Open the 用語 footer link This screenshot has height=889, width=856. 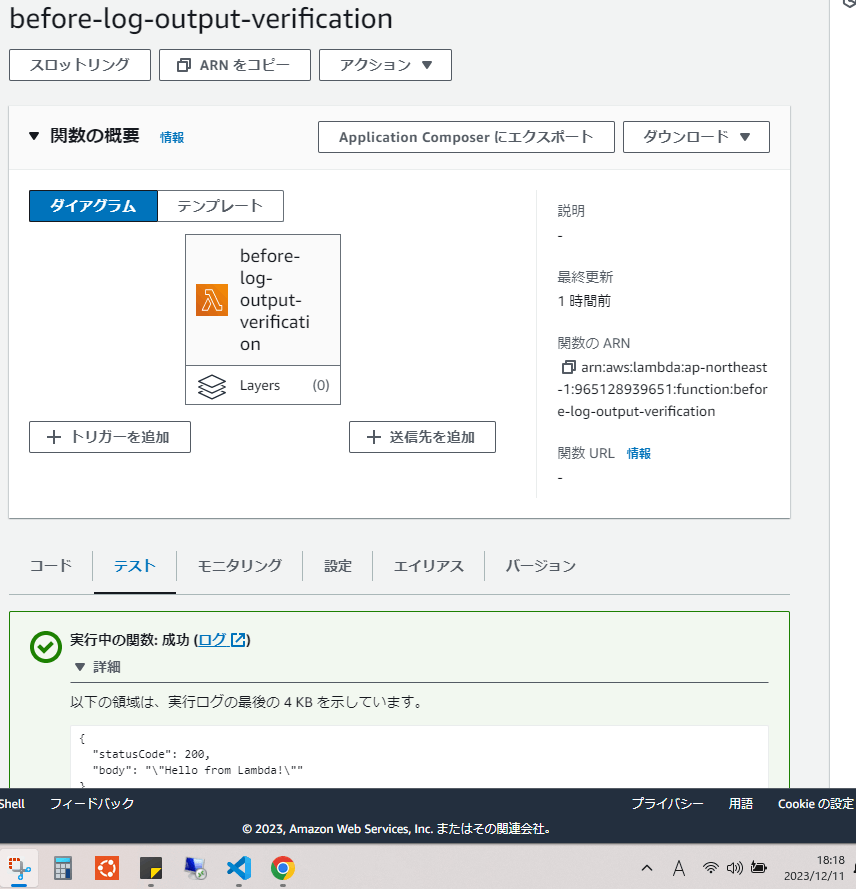(740, 803)
